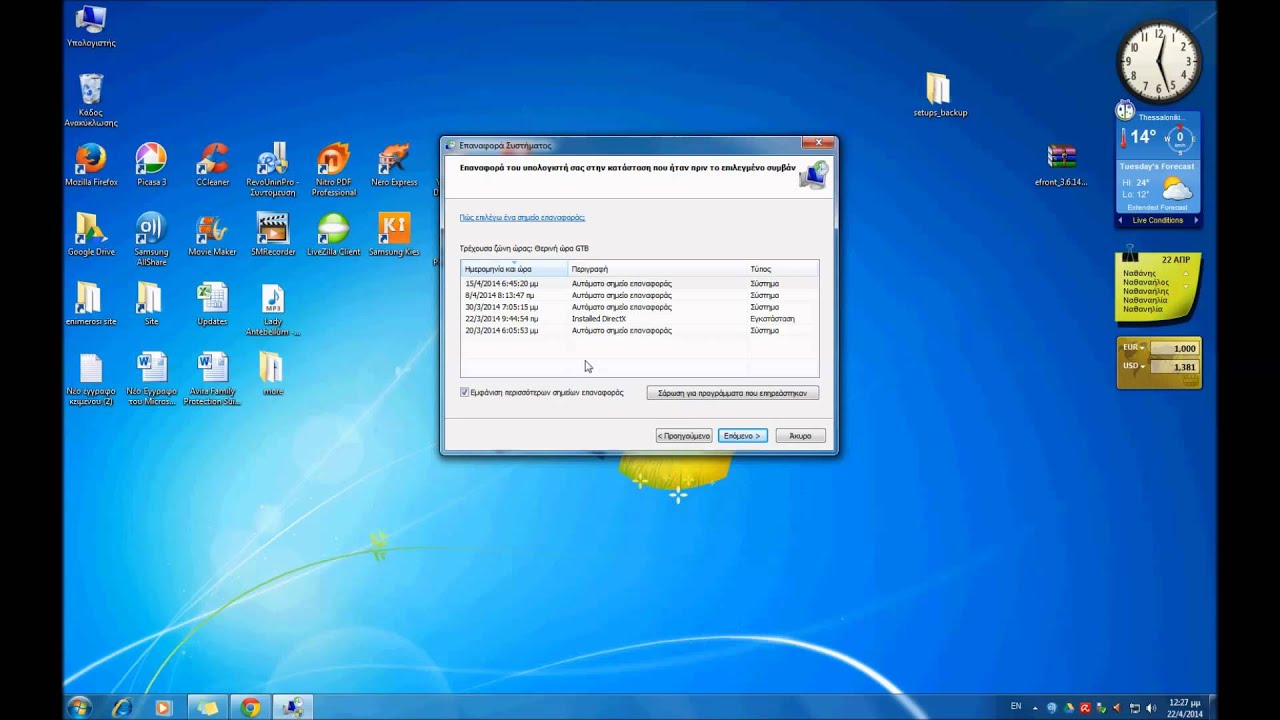Launch Google Chrome from the taskbar

pyautogui.click(x=250, y=708)
